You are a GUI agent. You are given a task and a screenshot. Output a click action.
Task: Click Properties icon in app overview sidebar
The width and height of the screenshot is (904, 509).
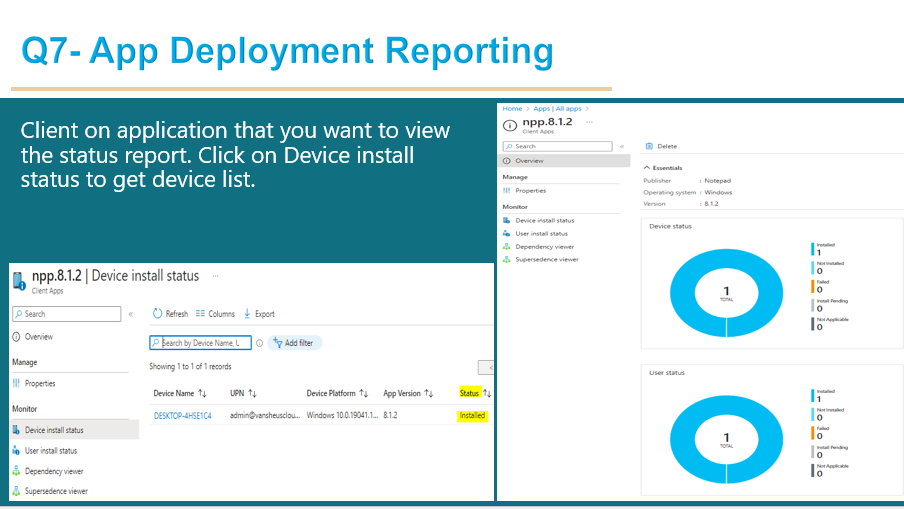point(506,190)
